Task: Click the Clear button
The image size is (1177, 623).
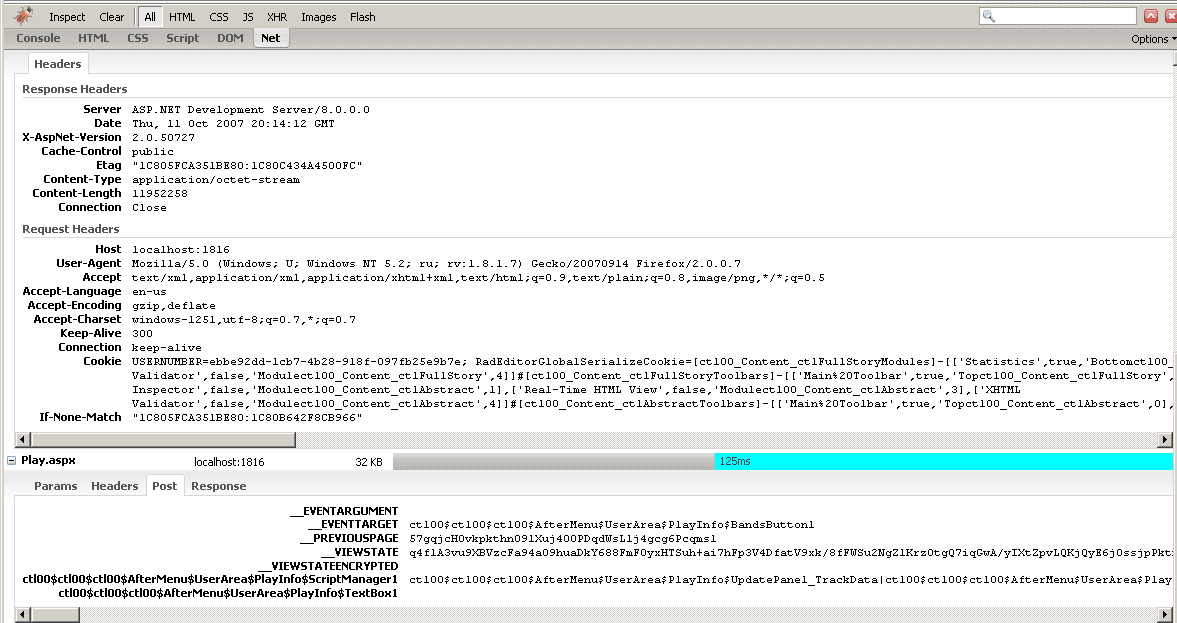Action: coord(112,17)
